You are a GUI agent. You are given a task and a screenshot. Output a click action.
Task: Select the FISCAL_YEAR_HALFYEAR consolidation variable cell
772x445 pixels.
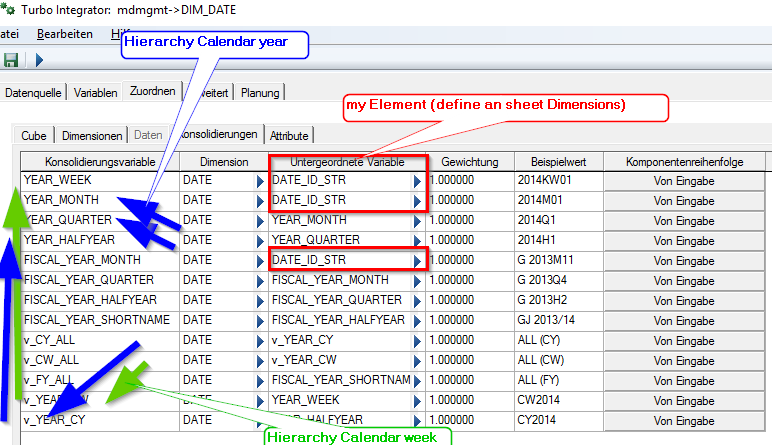pyautogui.click(x=98, y=300)
